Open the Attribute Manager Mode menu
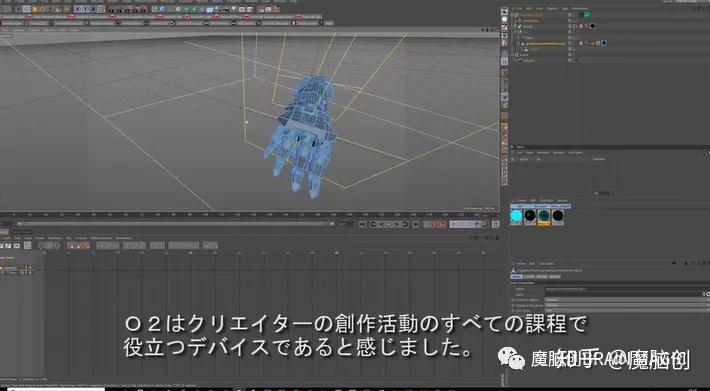Viewport: 710px width, 391px height. [x=521, y=263]
